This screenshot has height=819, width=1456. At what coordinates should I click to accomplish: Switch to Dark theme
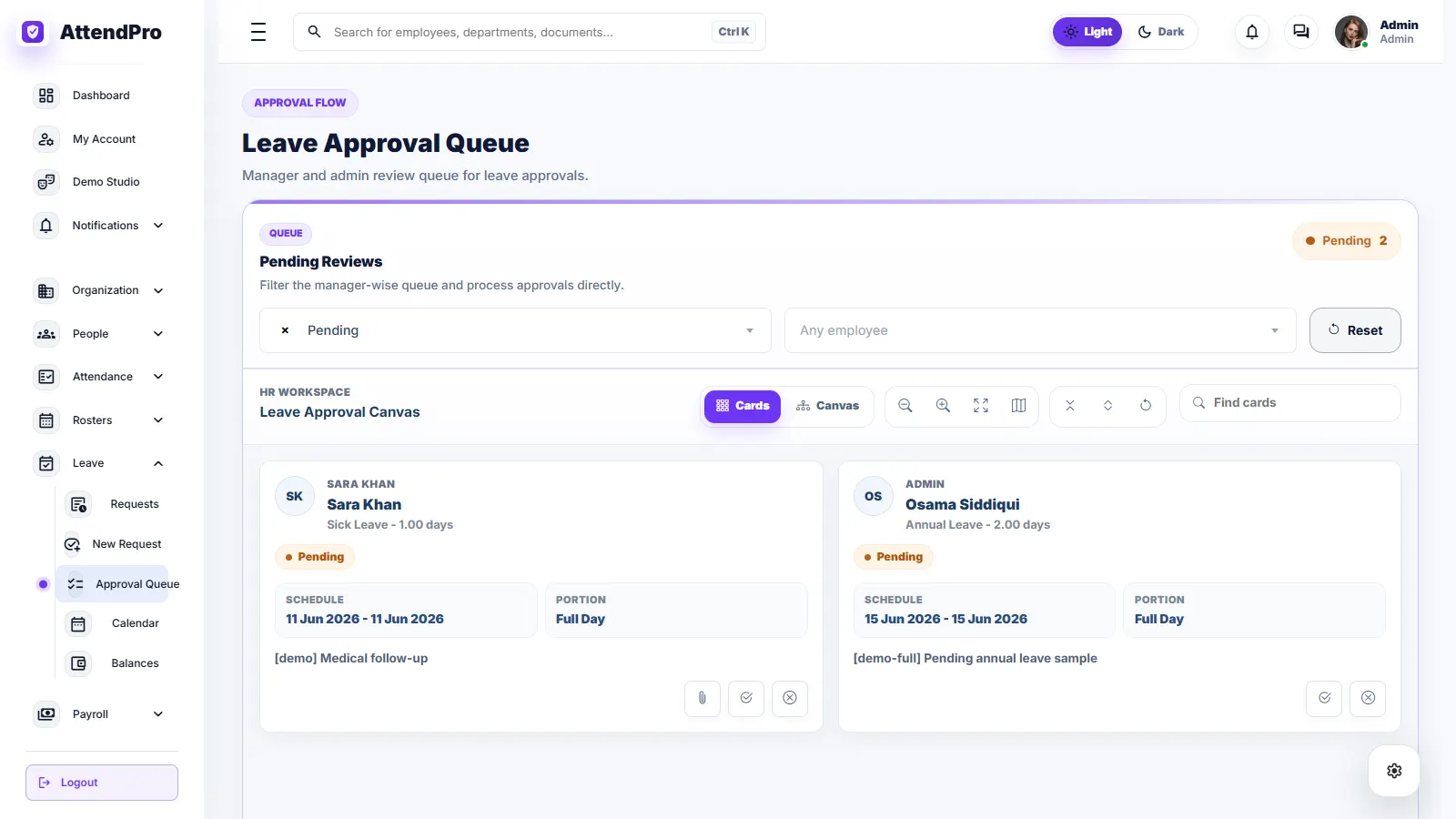(x=1161, y=32)
